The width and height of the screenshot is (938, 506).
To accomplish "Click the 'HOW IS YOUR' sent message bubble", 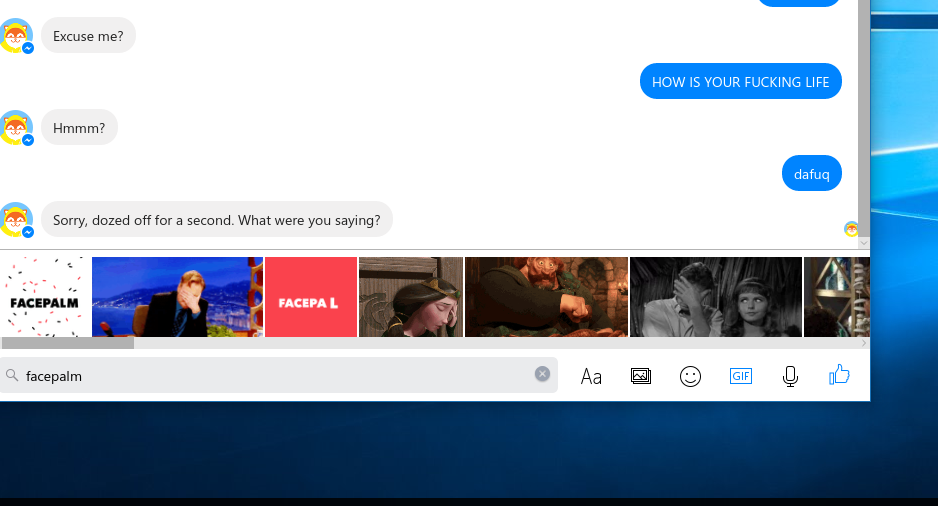I will [x=741, y=81].
